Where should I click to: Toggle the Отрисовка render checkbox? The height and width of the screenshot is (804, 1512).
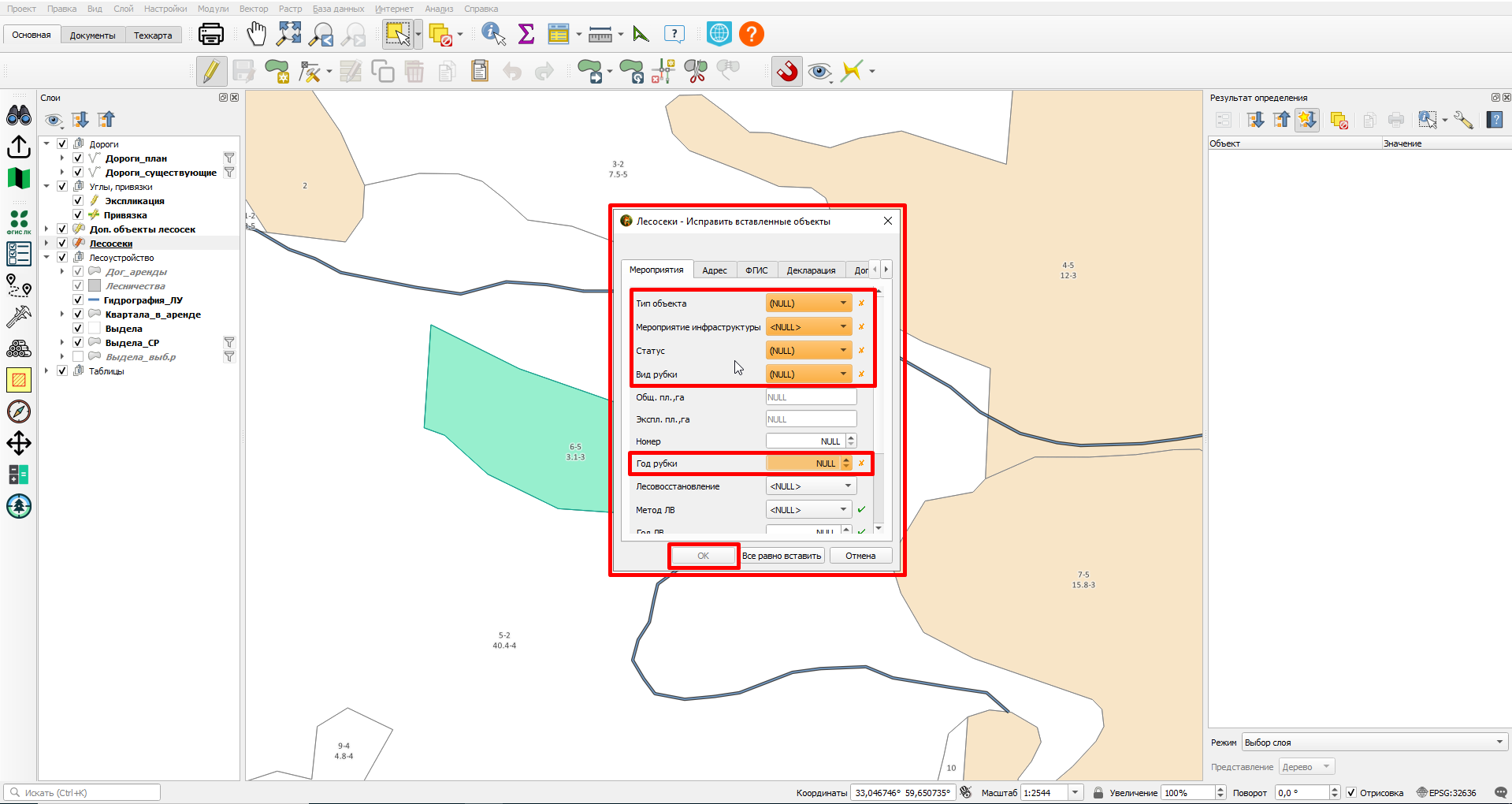[1351, 793]
